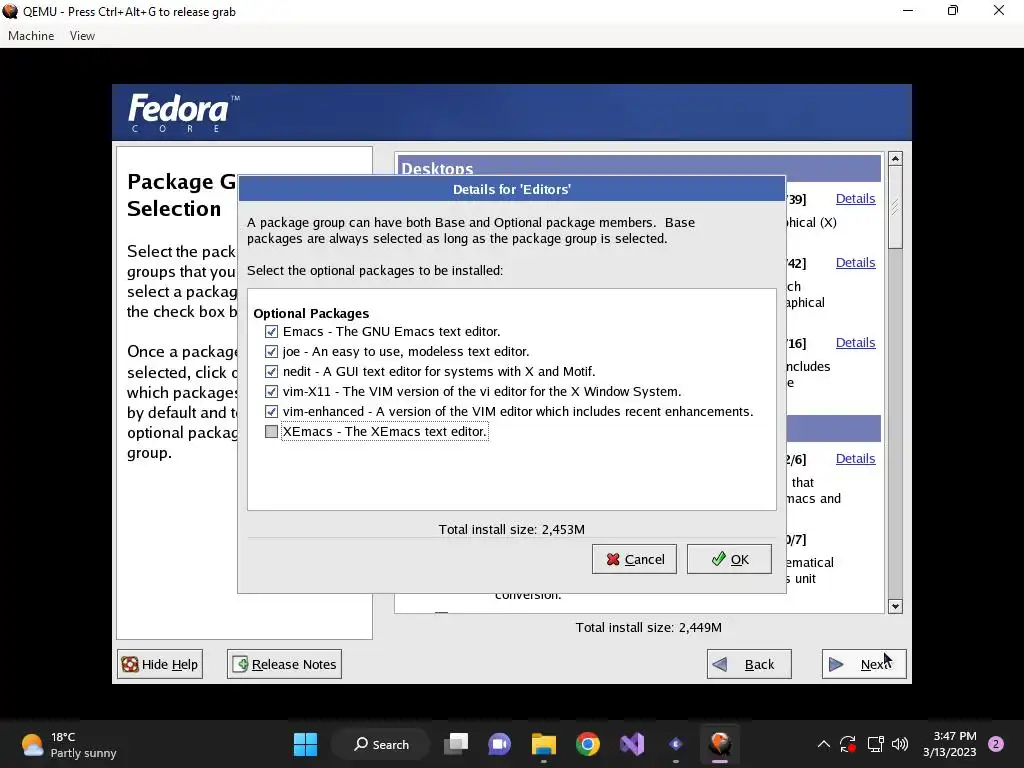Open the network tray icon

pos(875,744)
